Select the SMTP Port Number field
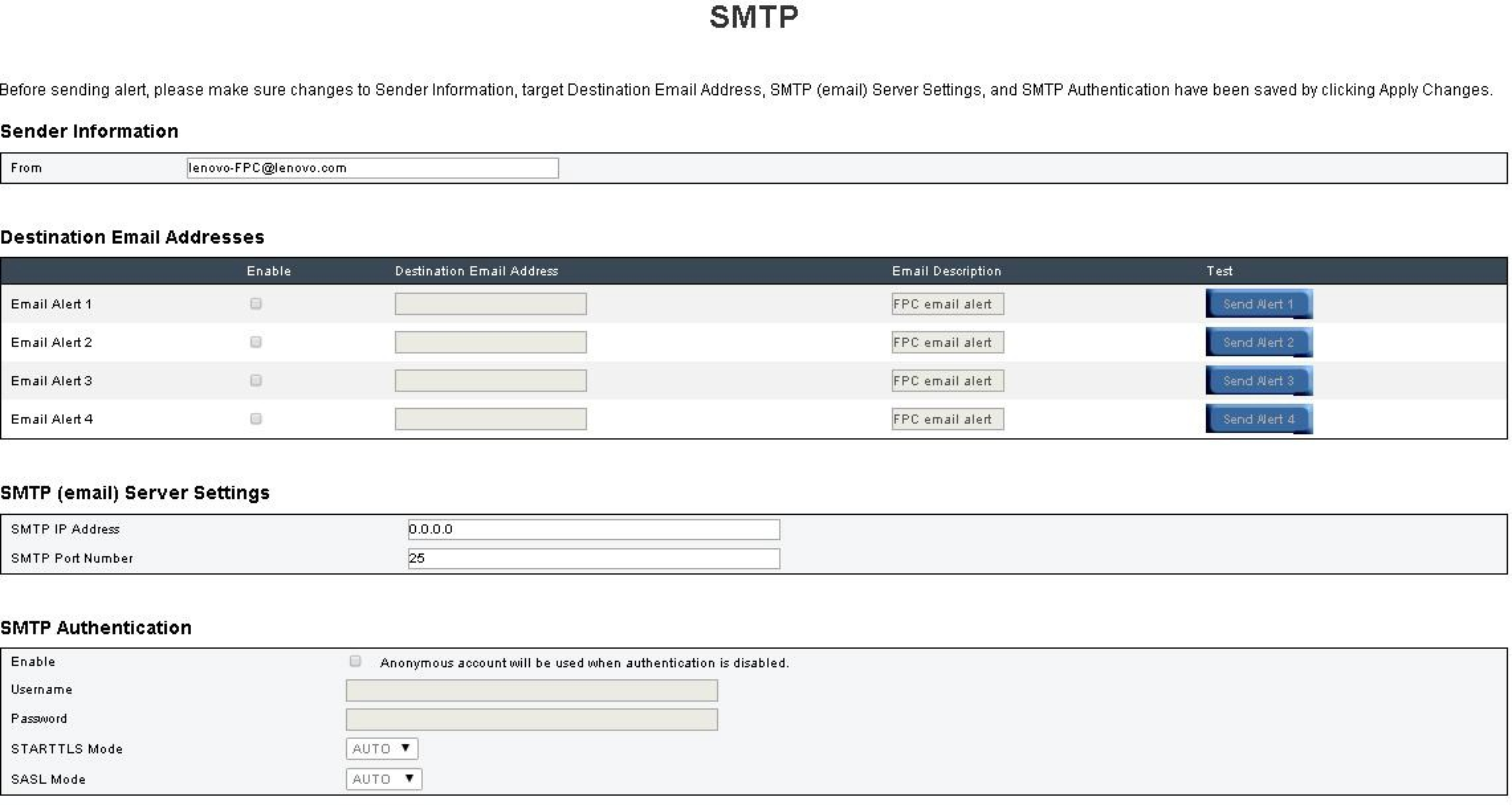1512x805 pixels. [594, 559]
